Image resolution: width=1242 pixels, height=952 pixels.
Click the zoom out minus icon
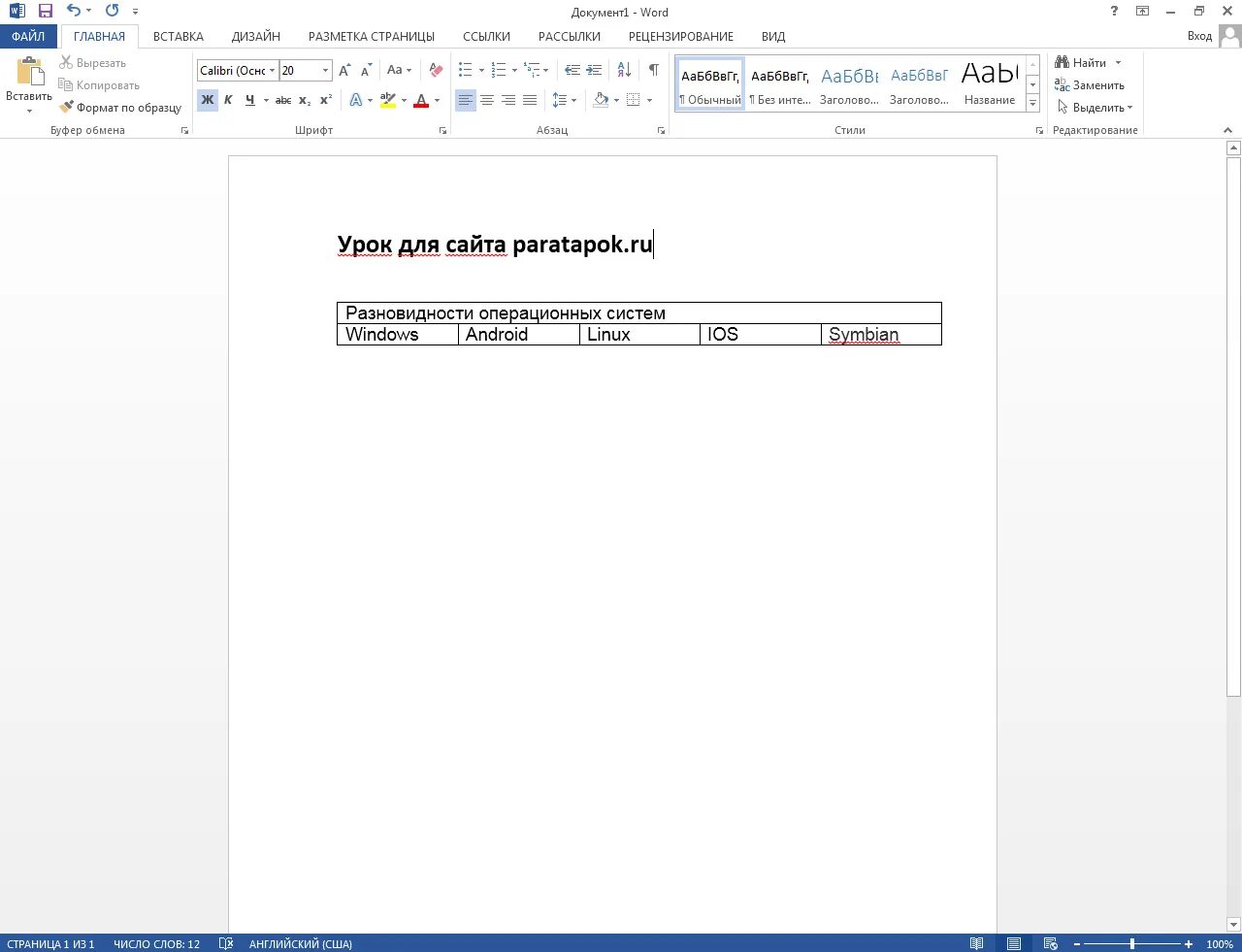click(x=1077, y=944)
